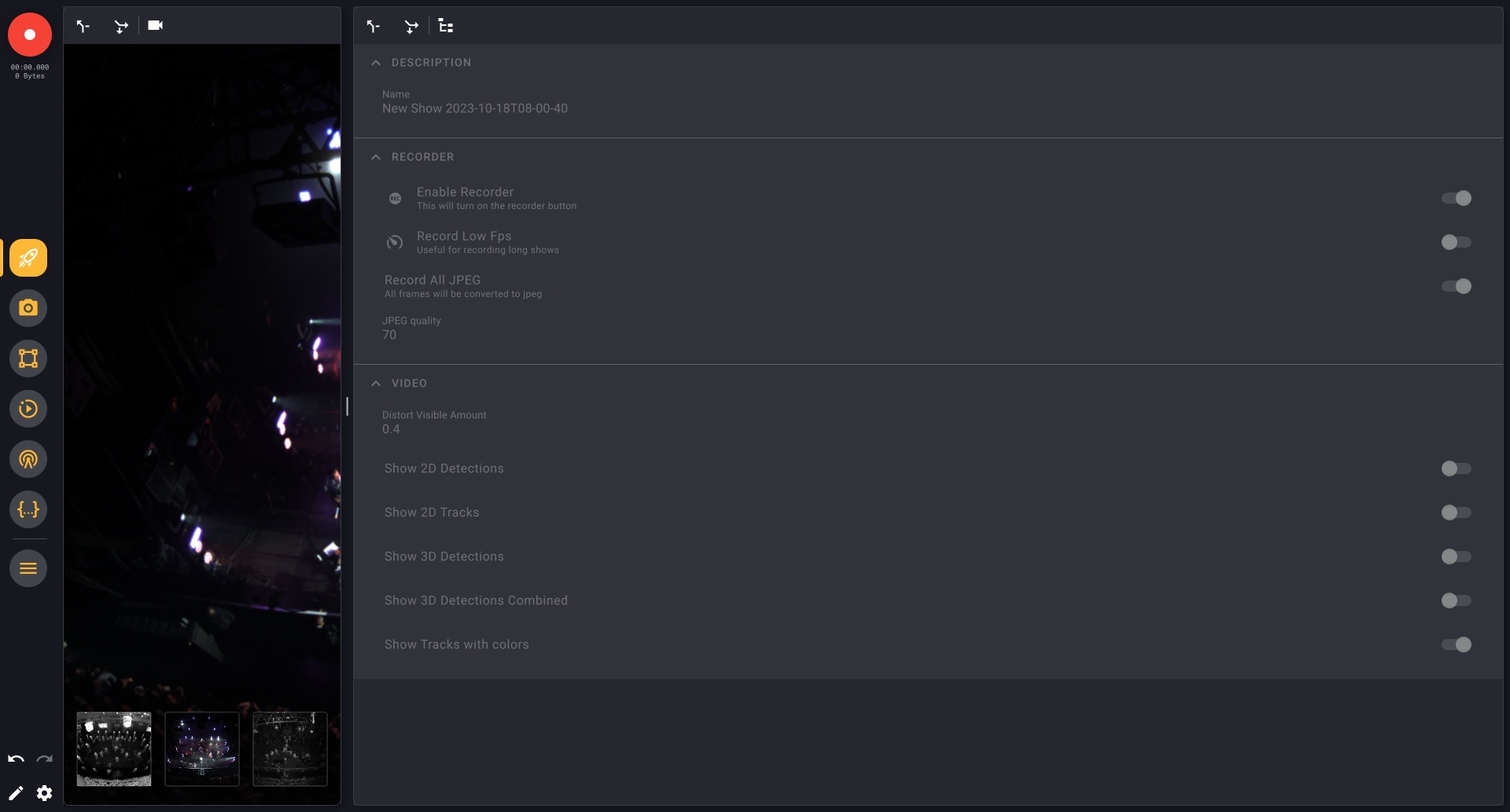Collapse the DESCRIPTION section
This screenshot has width=1510, height=812.
[376, 63]
